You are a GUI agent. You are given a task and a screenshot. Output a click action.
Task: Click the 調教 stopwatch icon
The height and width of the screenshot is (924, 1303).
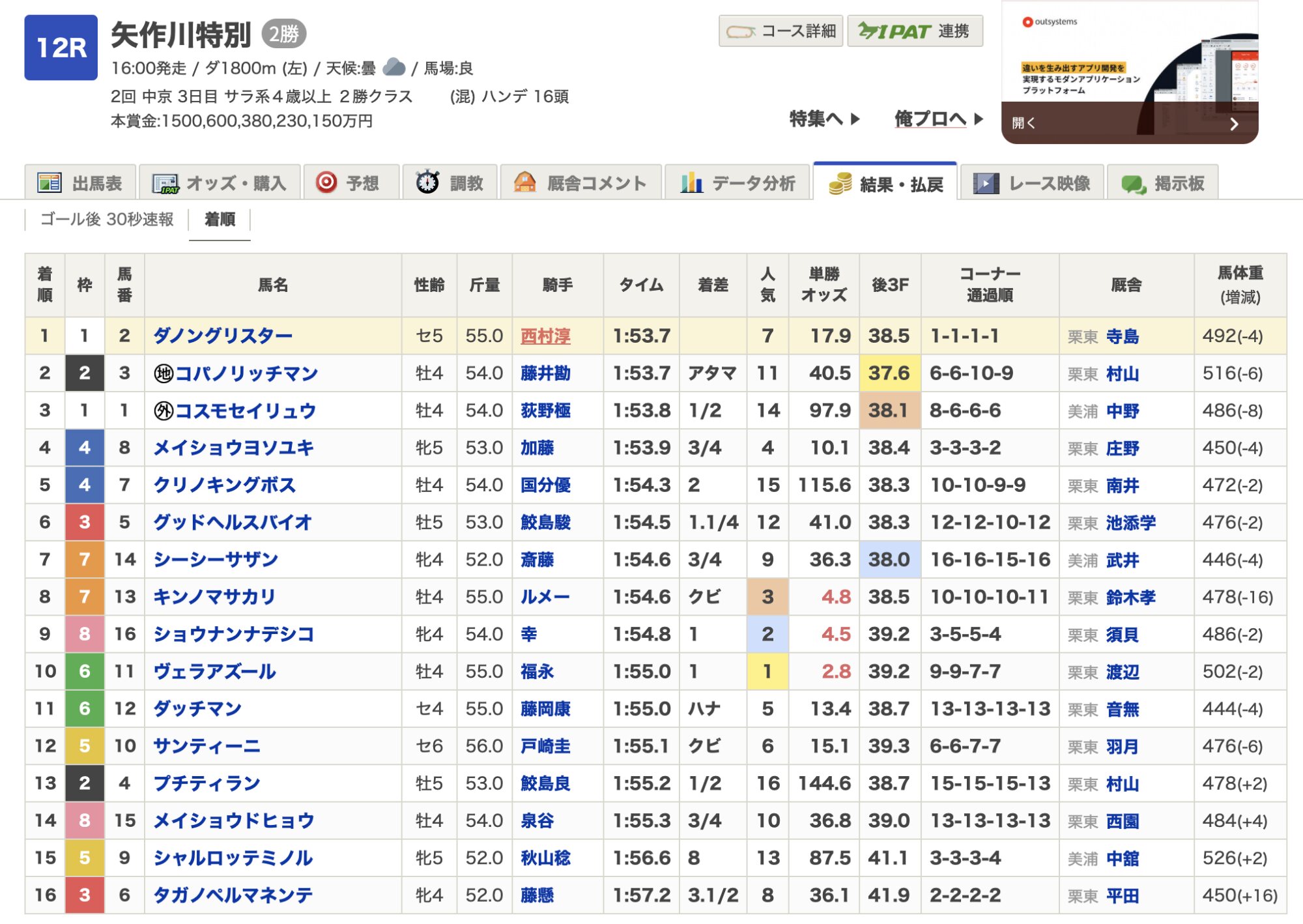(427, 182)
